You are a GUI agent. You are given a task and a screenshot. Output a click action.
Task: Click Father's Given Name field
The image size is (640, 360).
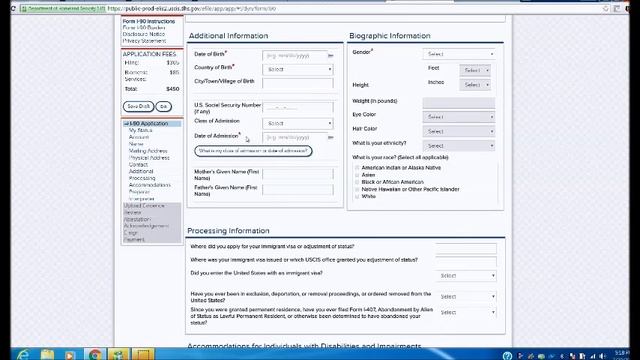(298, 190)
